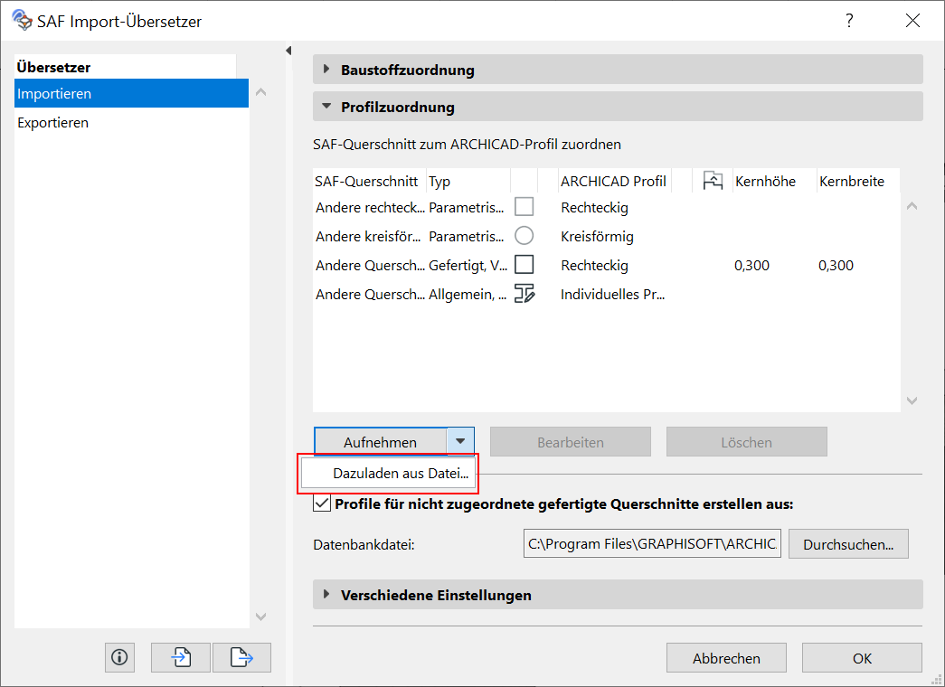The height and width of the screenshot is (687, 945).
Task: Click the export translator icon button
Action: tap(241, 657)
